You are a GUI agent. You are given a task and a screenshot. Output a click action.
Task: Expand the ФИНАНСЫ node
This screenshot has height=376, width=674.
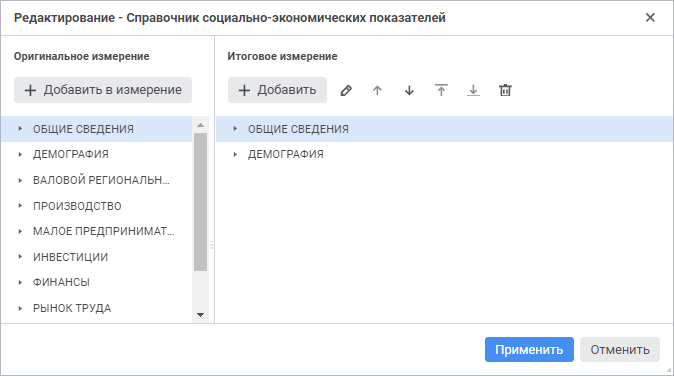20,282
